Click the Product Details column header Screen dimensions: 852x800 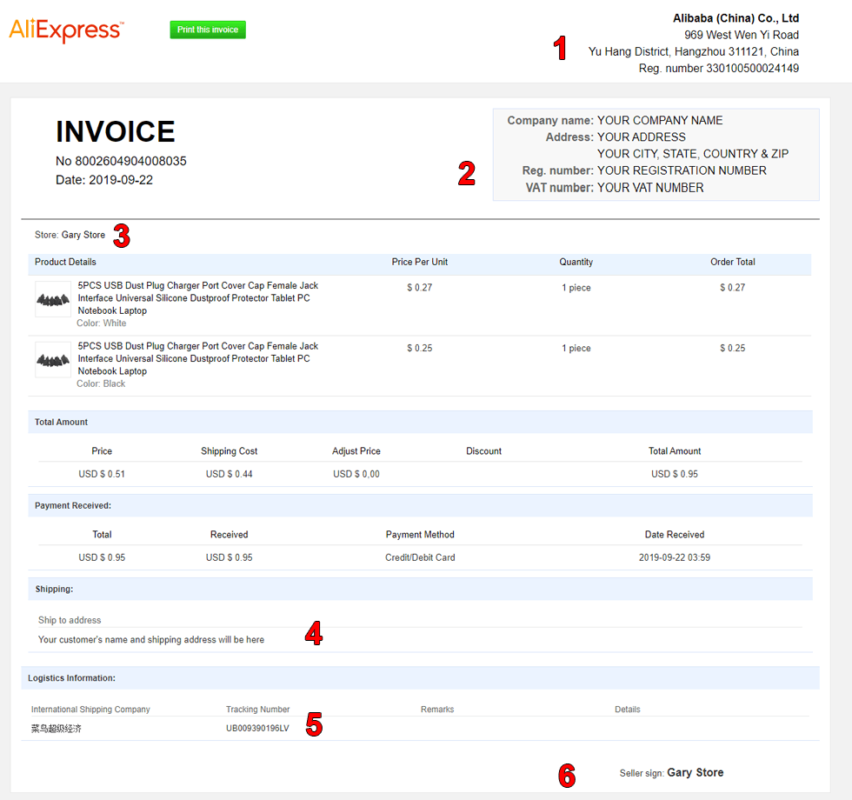coord(65,262)
